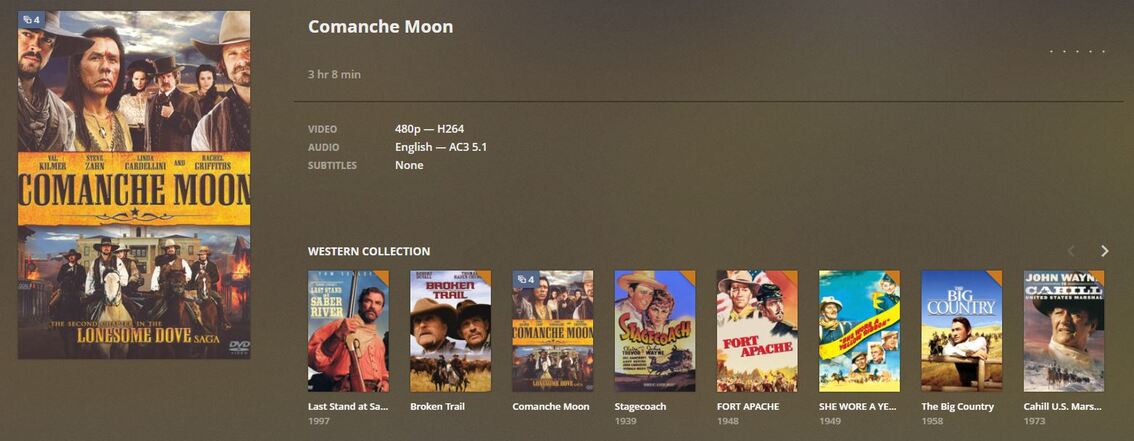
Task: Click the unwatched corner flag on Broken Trail poster
Action: 486,275
